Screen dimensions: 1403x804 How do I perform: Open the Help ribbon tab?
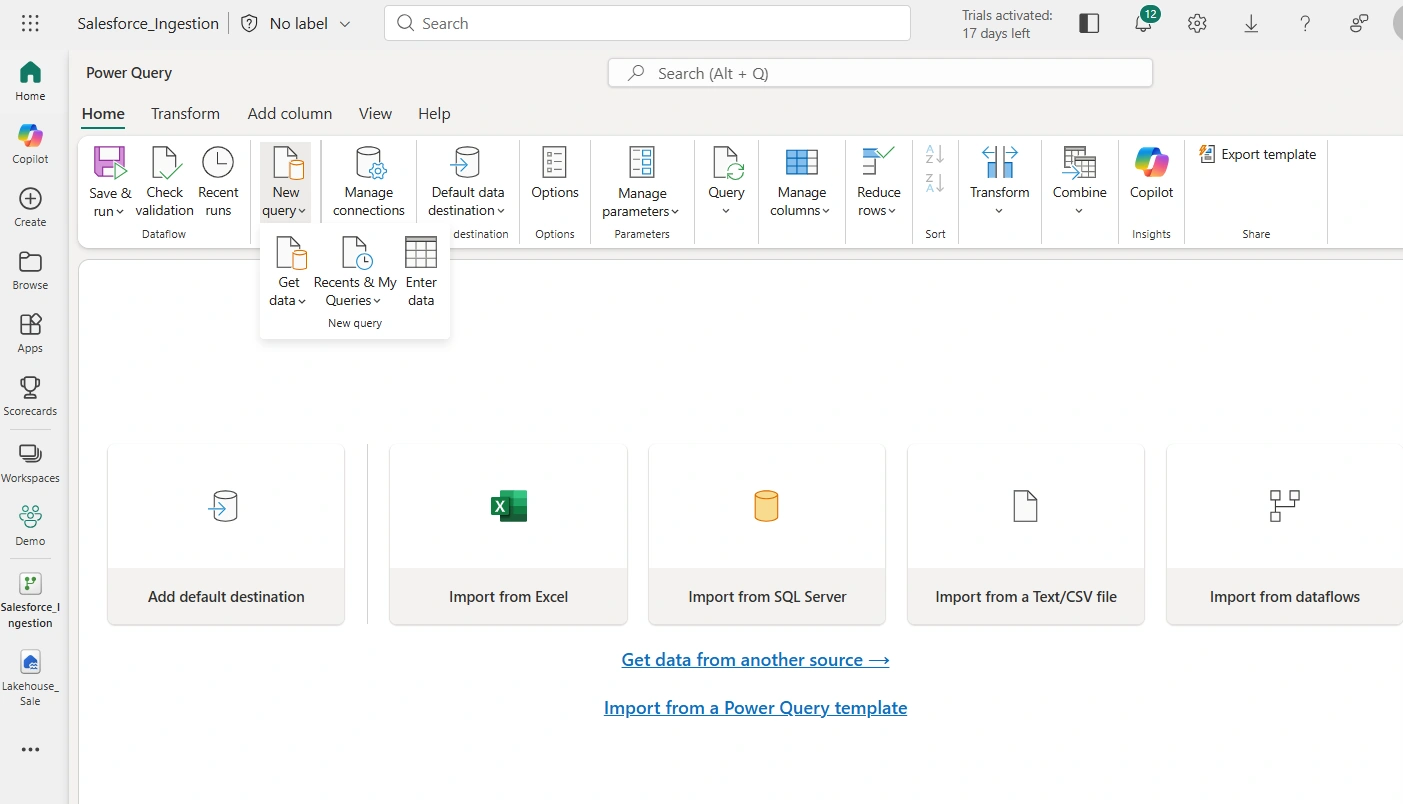tap(434, 114)
